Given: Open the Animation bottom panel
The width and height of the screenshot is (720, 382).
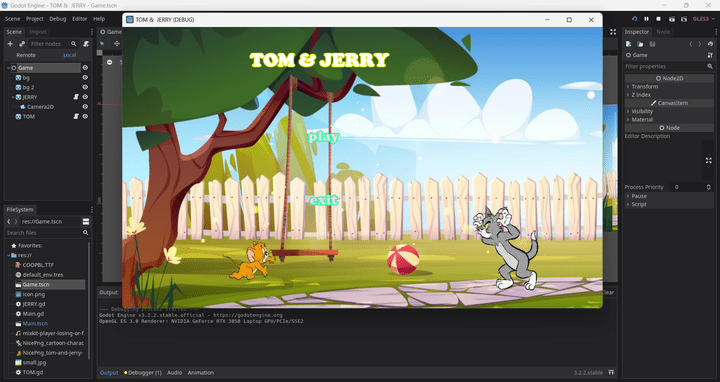Looking at the screenshot, I should click(201, 372).
